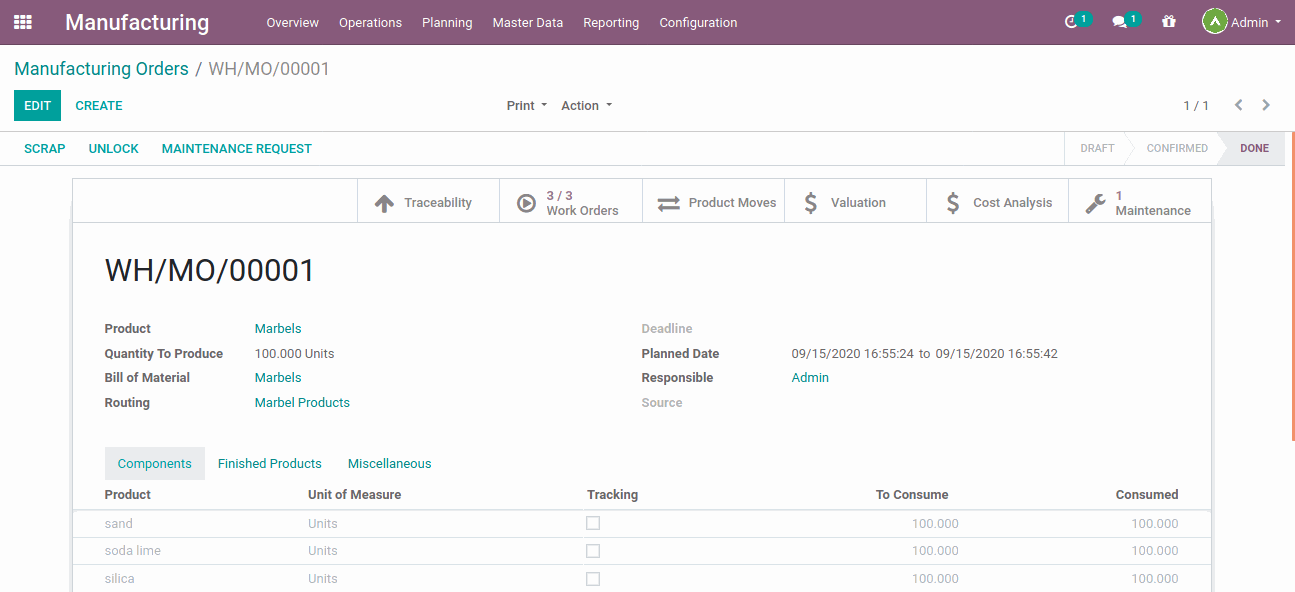Toggle tracking checkbox for silica
The image size is (1295, 592).
pos(593,579)
